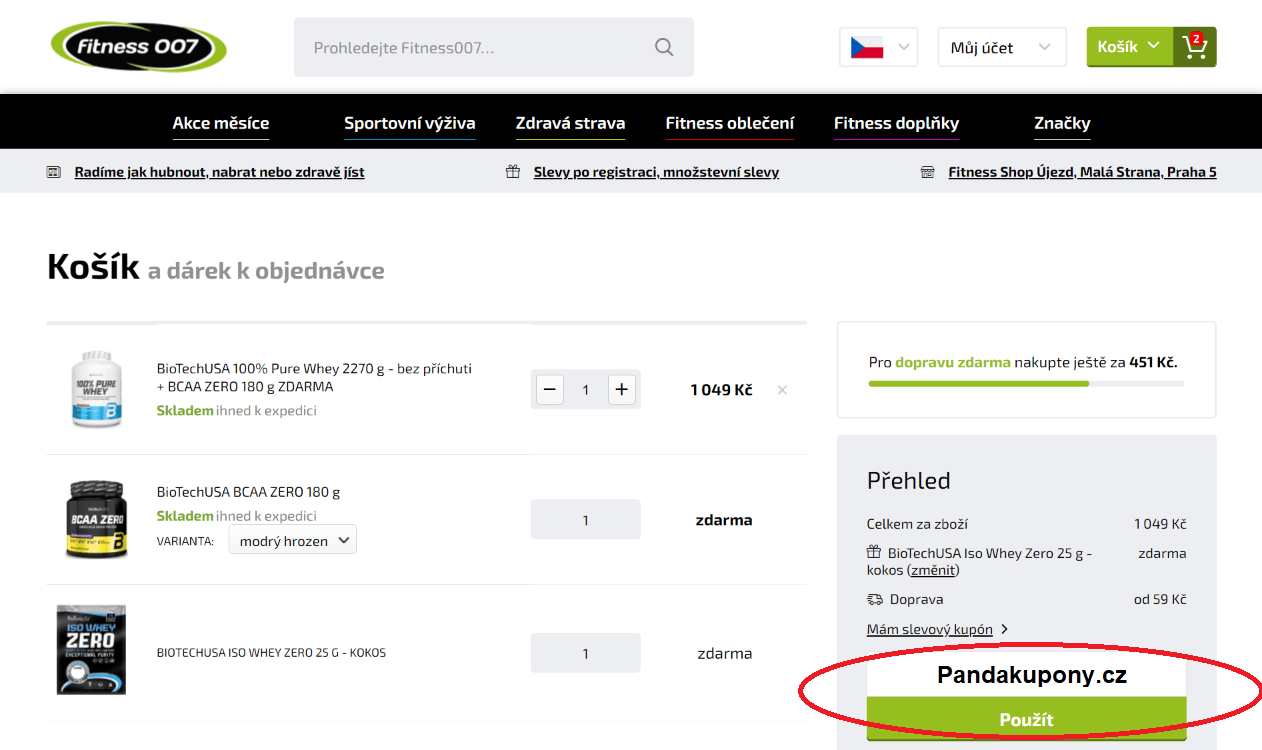Remove Pure Whey item with X icon
Screen dimensions: 1262x750
coord(782,390)
